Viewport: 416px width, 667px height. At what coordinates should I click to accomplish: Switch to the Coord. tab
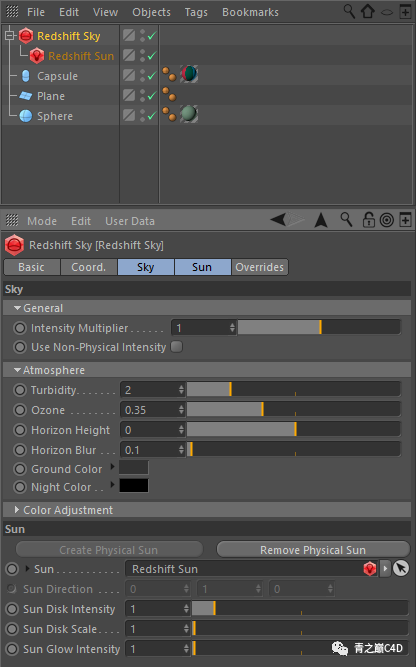[x=88, y=267]
